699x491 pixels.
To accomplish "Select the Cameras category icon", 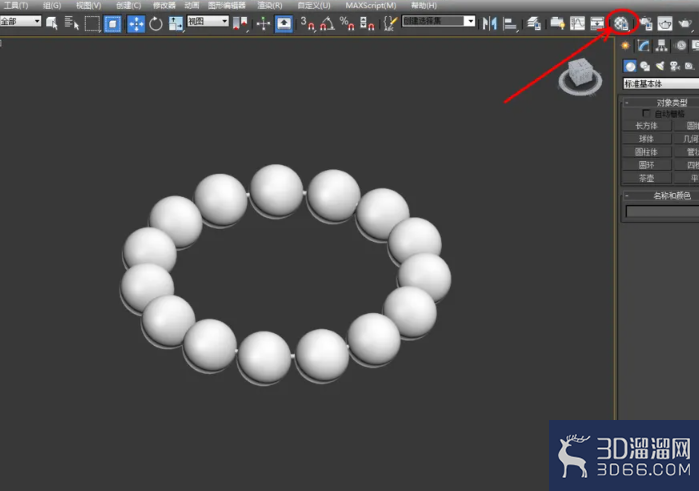I will click(674, 66).
